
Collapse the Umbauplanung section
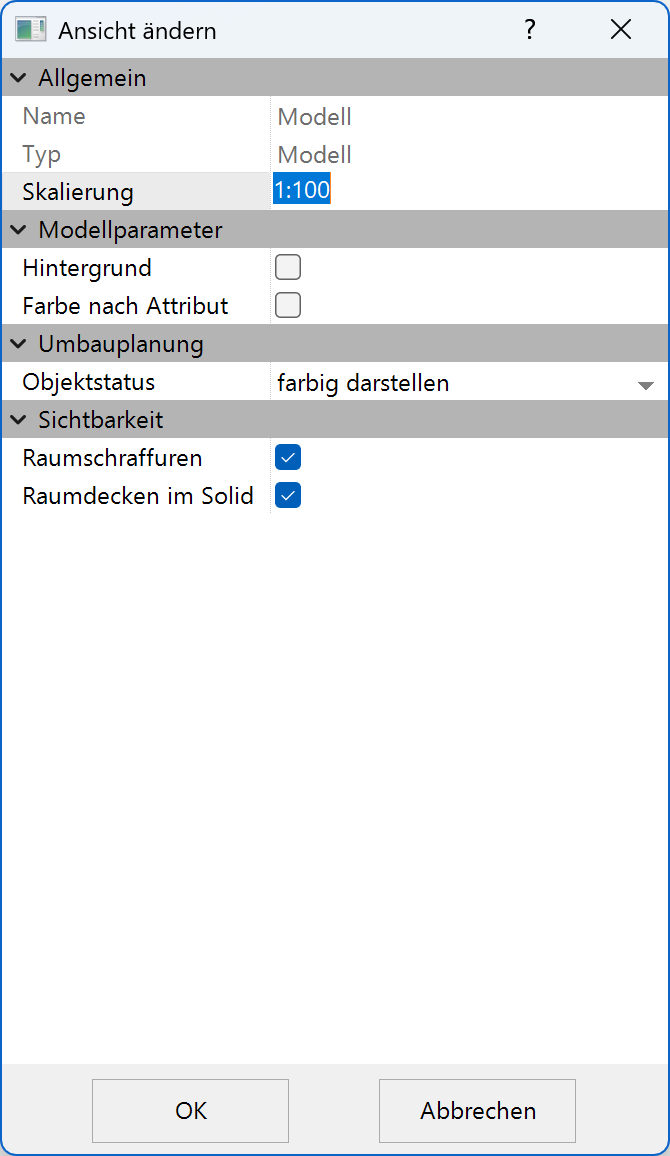(x=17, y=343)
